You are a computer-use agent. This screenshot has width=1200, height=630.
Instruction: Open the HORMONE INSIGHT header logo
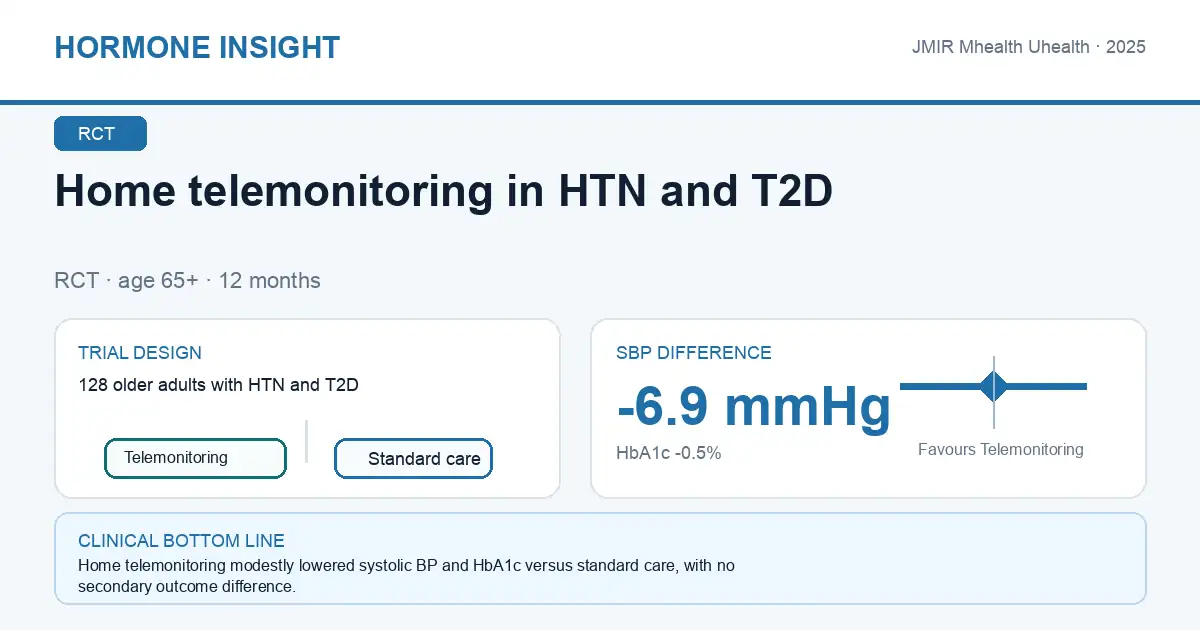[197, 47]
